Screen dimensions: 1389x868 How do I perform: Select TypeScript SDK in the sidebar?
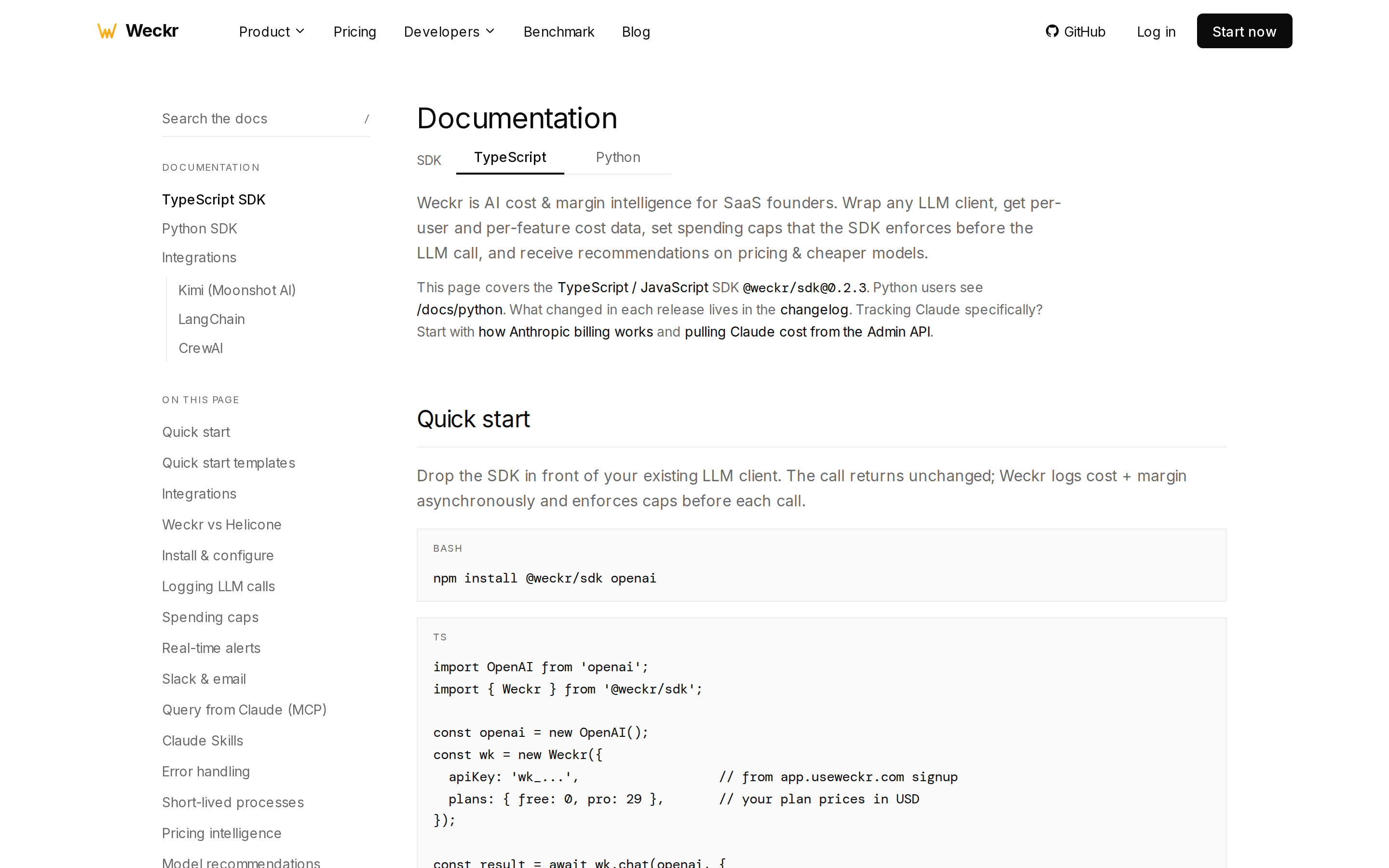(214, 200)
